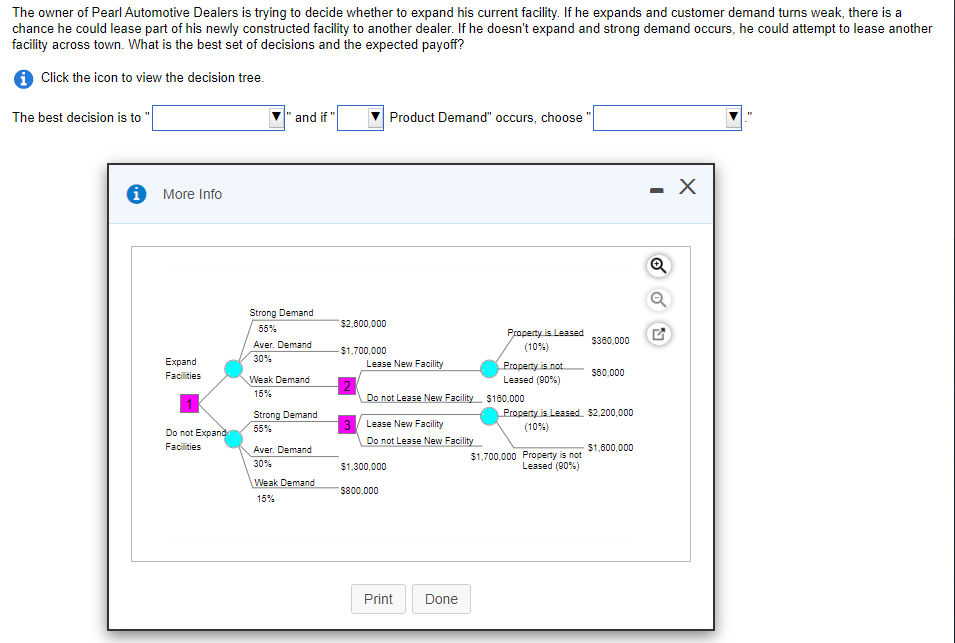Open the decision tree in a new window
The height and width of the screenshot is (643, 955).
(658, 333)
